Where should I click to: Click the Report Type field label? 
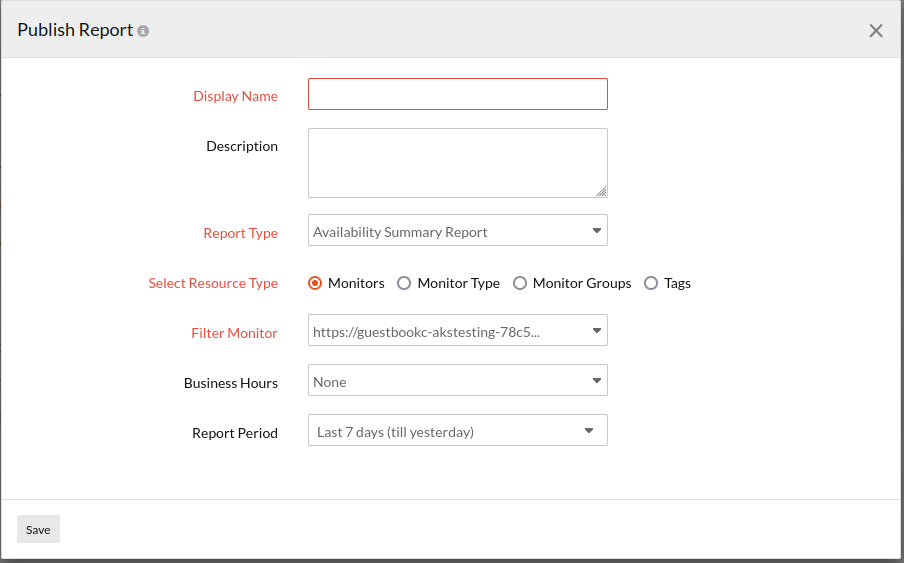[240, 233]
